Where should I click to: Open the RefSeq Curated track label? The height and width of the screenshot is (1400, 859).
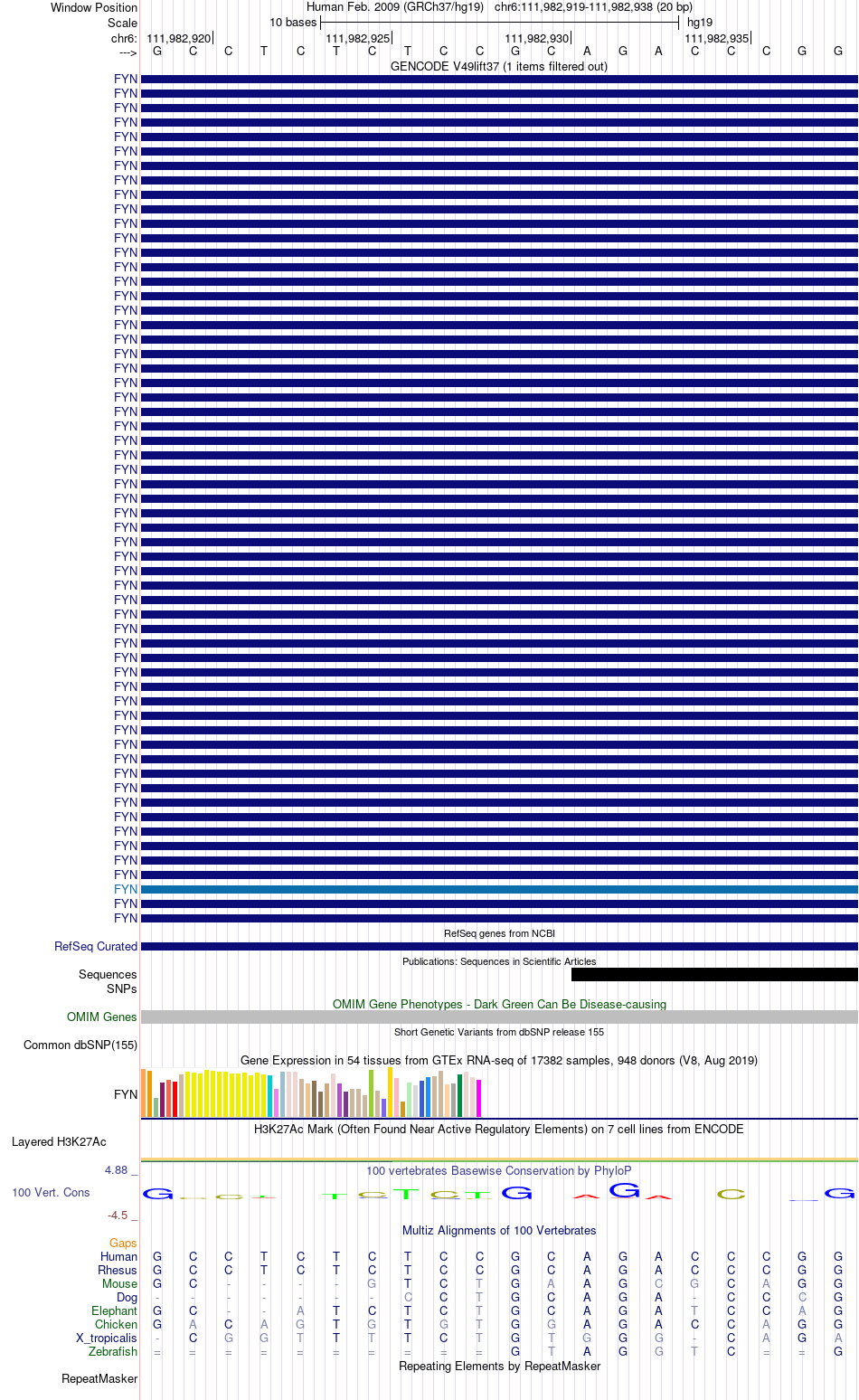click(96, 946)
